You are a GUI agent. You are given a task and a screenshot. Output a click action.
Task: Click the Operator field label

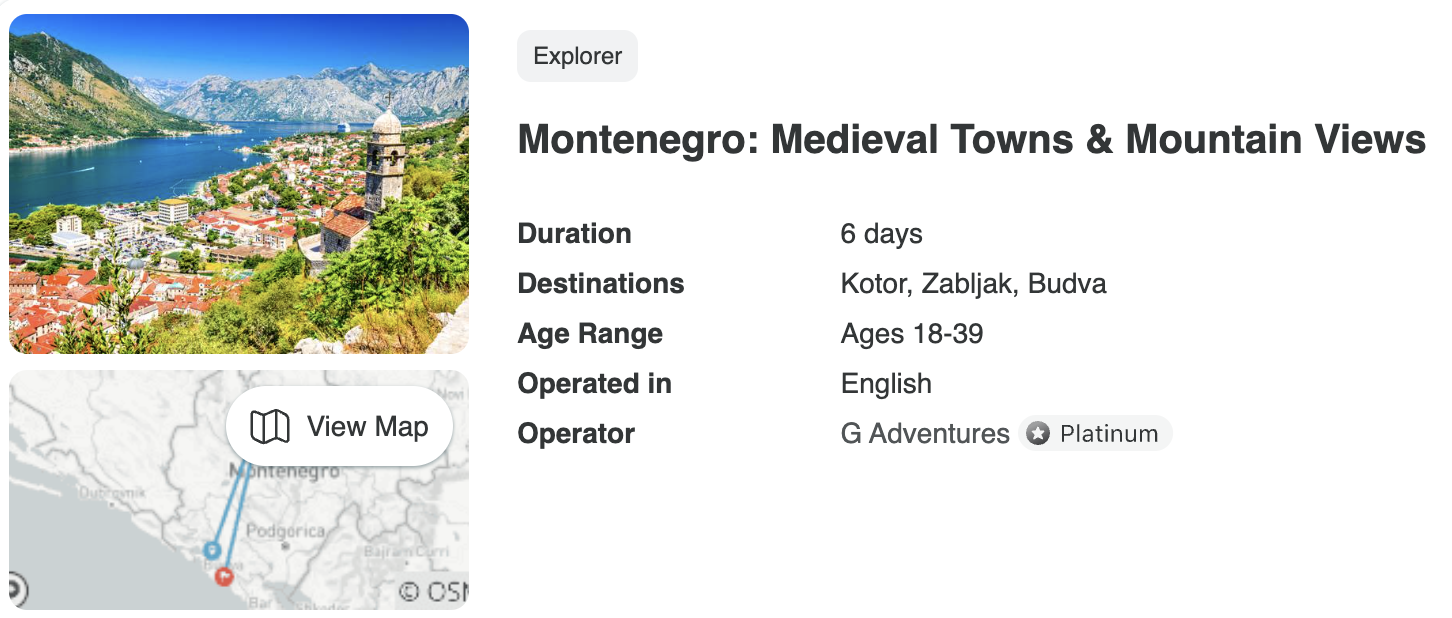pos(576,434)
